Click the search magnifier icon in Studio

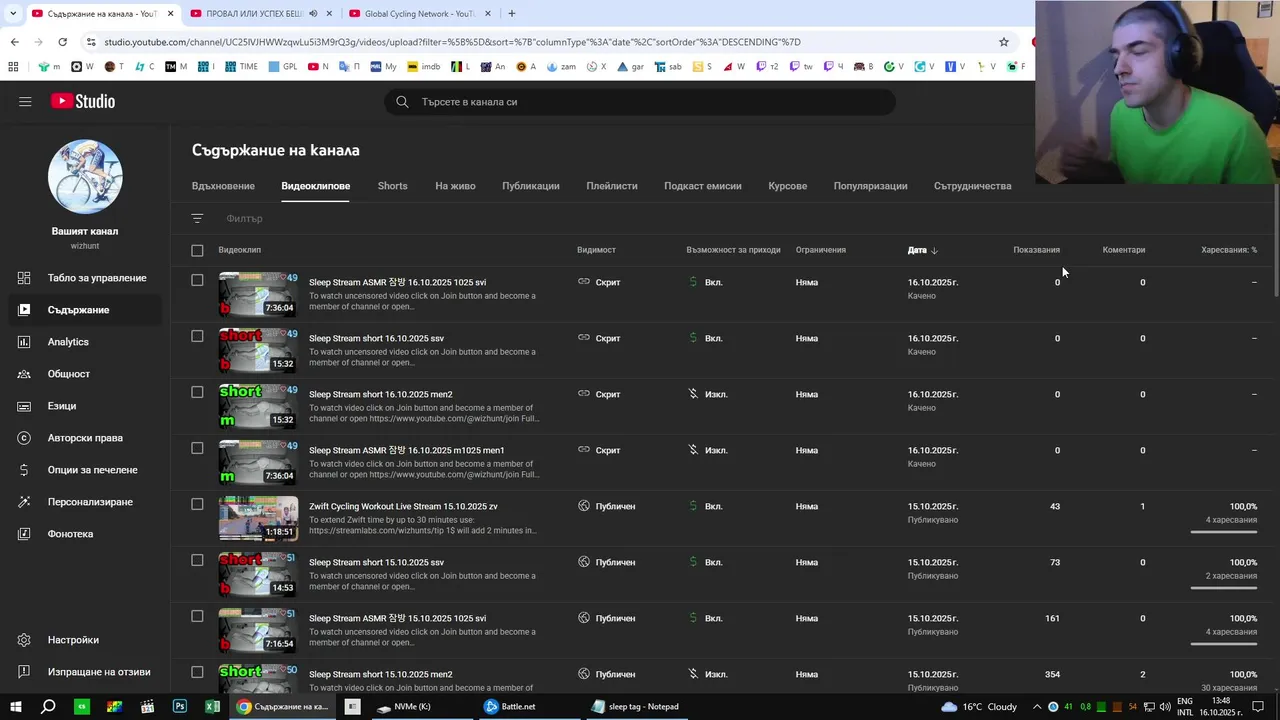pyautogui.click(x=402, y=102)
